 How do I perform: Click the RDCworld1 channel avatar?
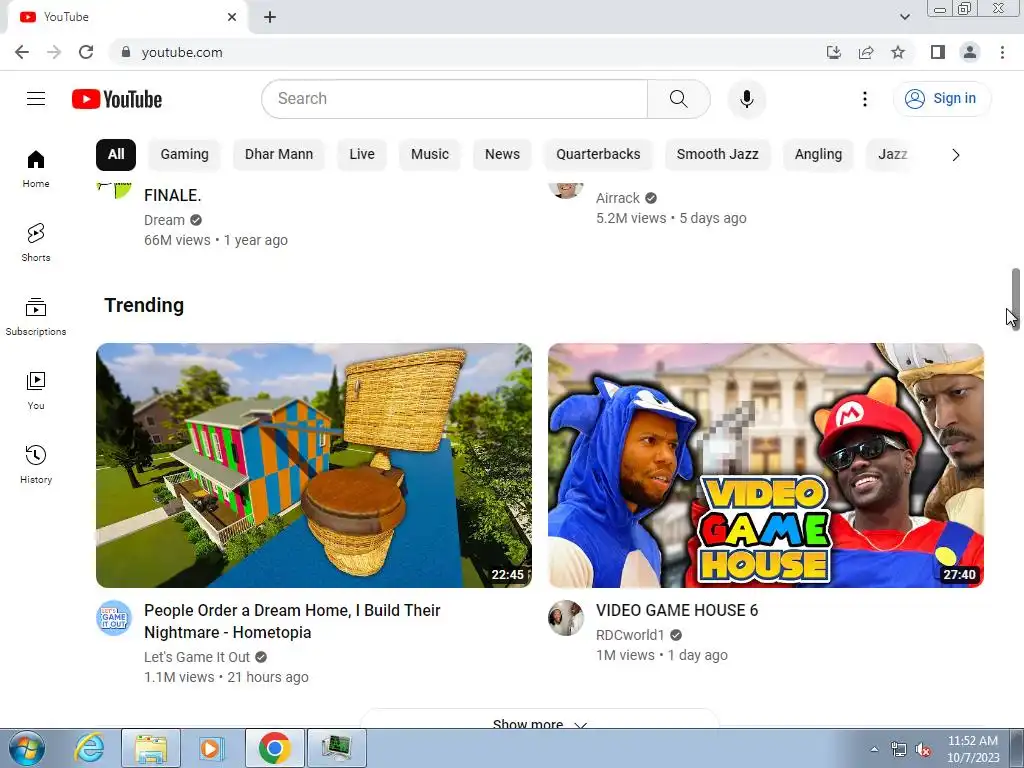click(x=566, y=618)
